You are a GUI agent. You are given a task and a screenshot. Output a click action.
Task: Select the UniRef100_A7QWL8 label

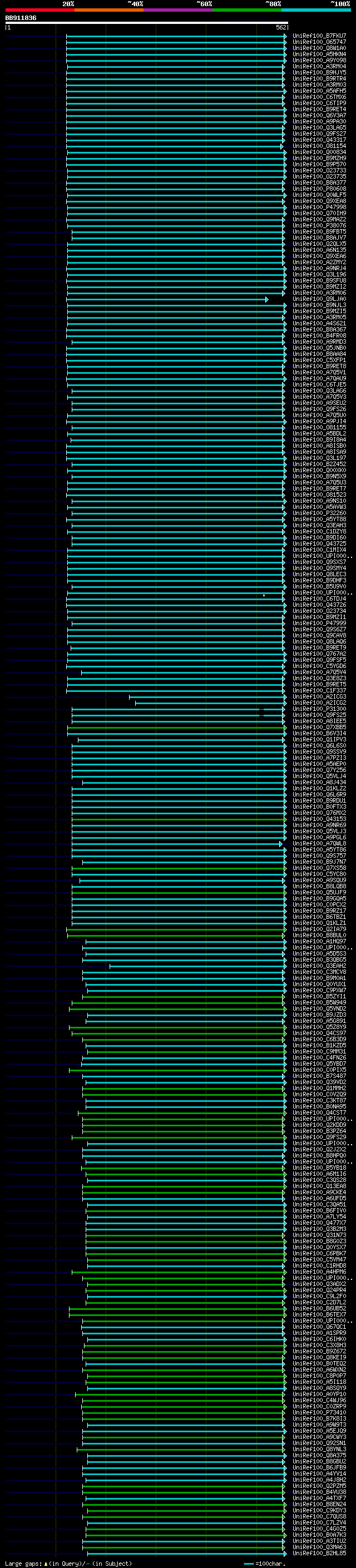(x=319, y=844)
